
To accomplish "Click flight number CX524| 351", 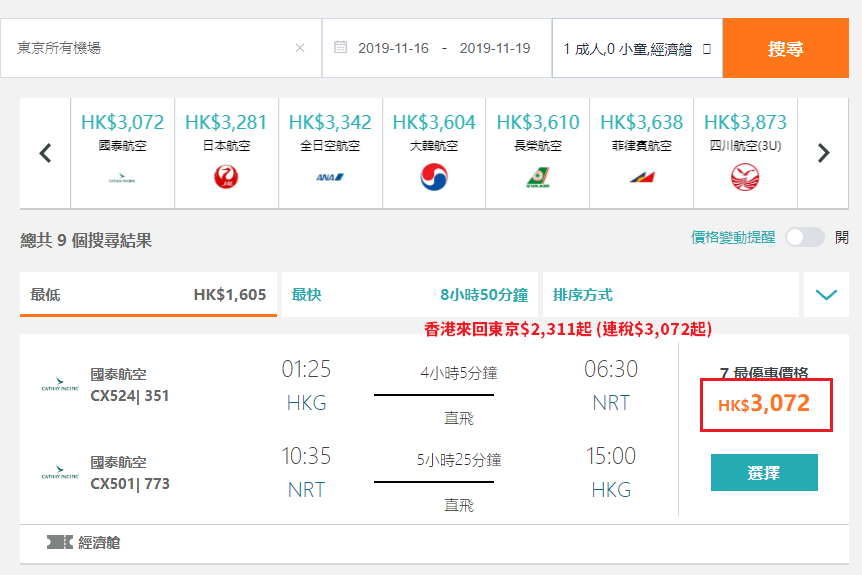I will (x=130, y=396).
